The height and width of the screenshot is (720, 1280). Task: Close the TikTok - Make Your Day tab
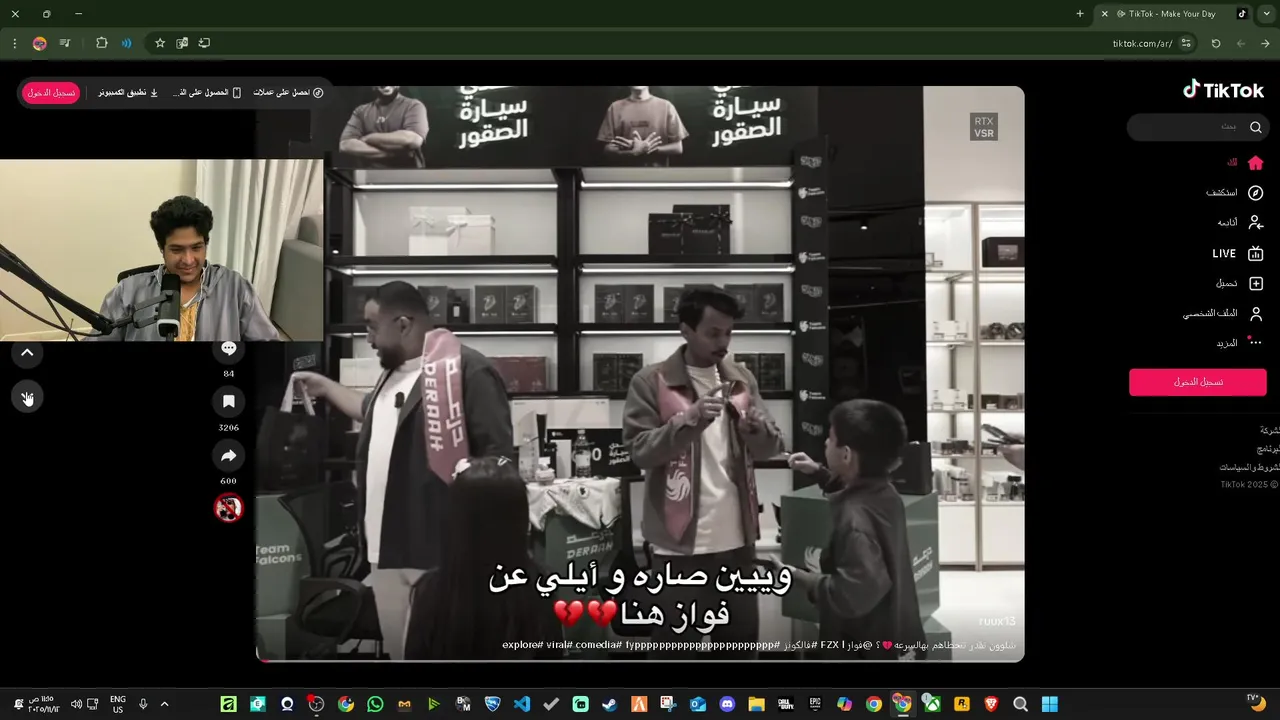[x=1104, y=14]
